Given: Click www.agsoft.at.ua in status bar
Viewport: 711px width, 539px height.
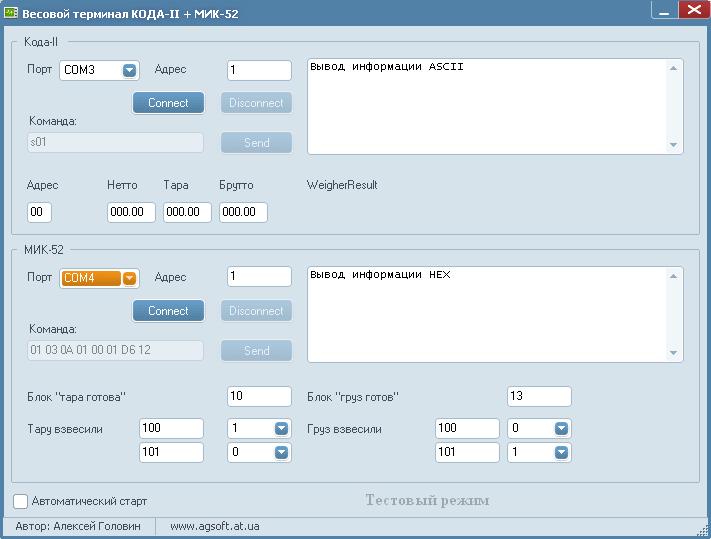Looking at the screenshot, I should point(215,526).
